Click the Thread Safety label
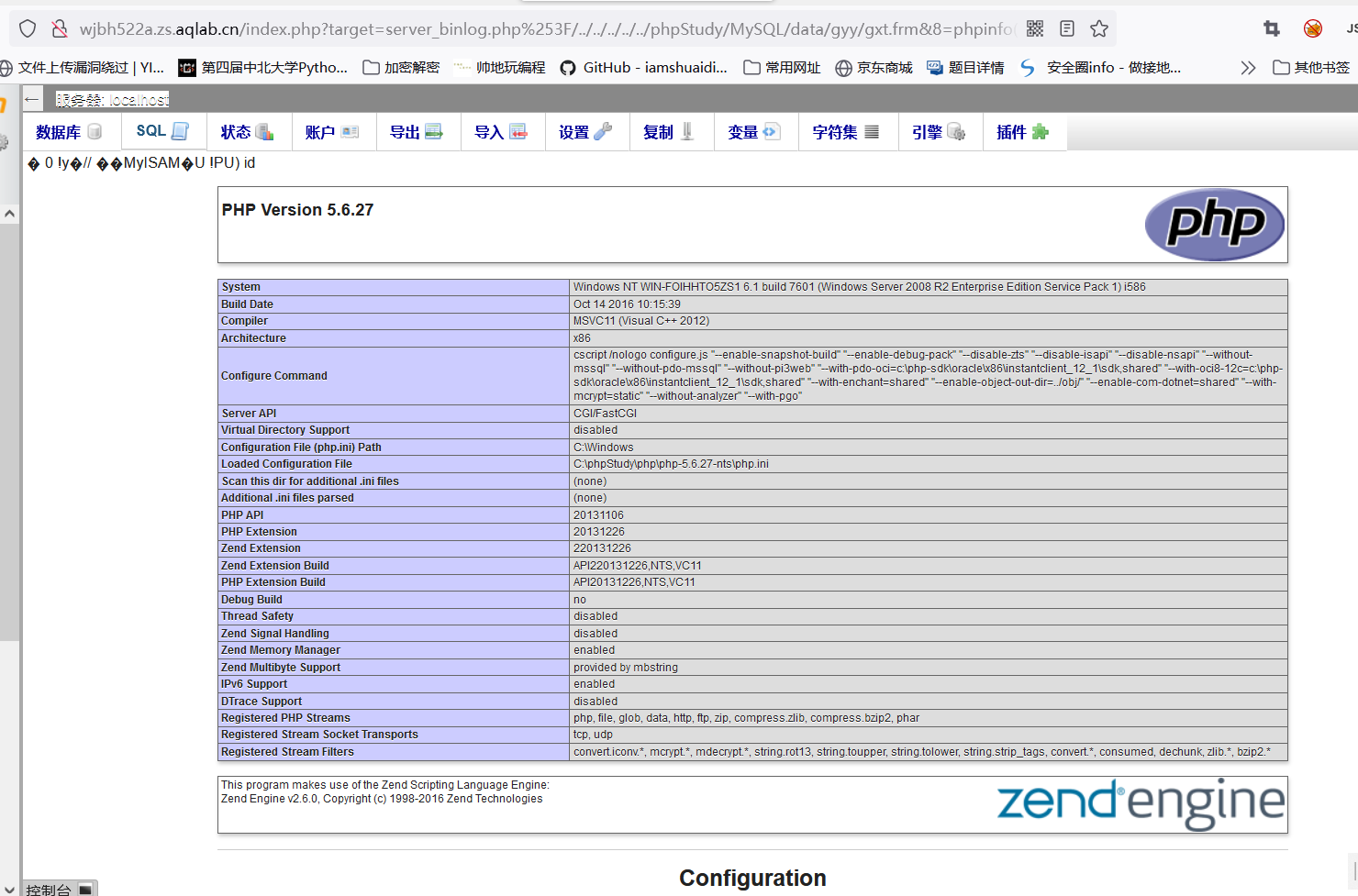Viewport: 1358px width, 896px height. pyautogui.click(x=257, y=616)
